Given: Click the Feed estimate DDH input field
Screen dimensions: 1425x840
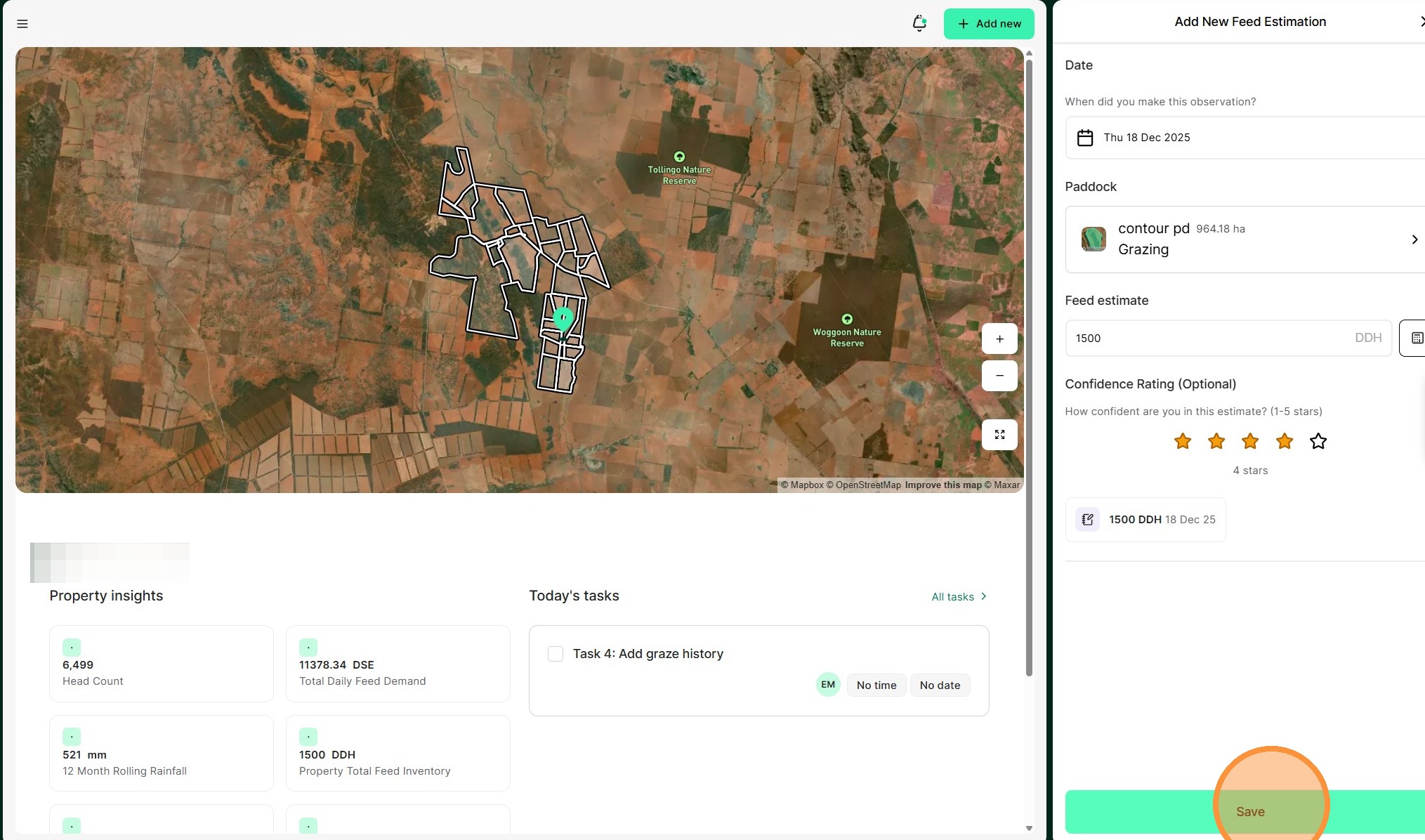Looking at the screenshot, I should point(1208,338).
